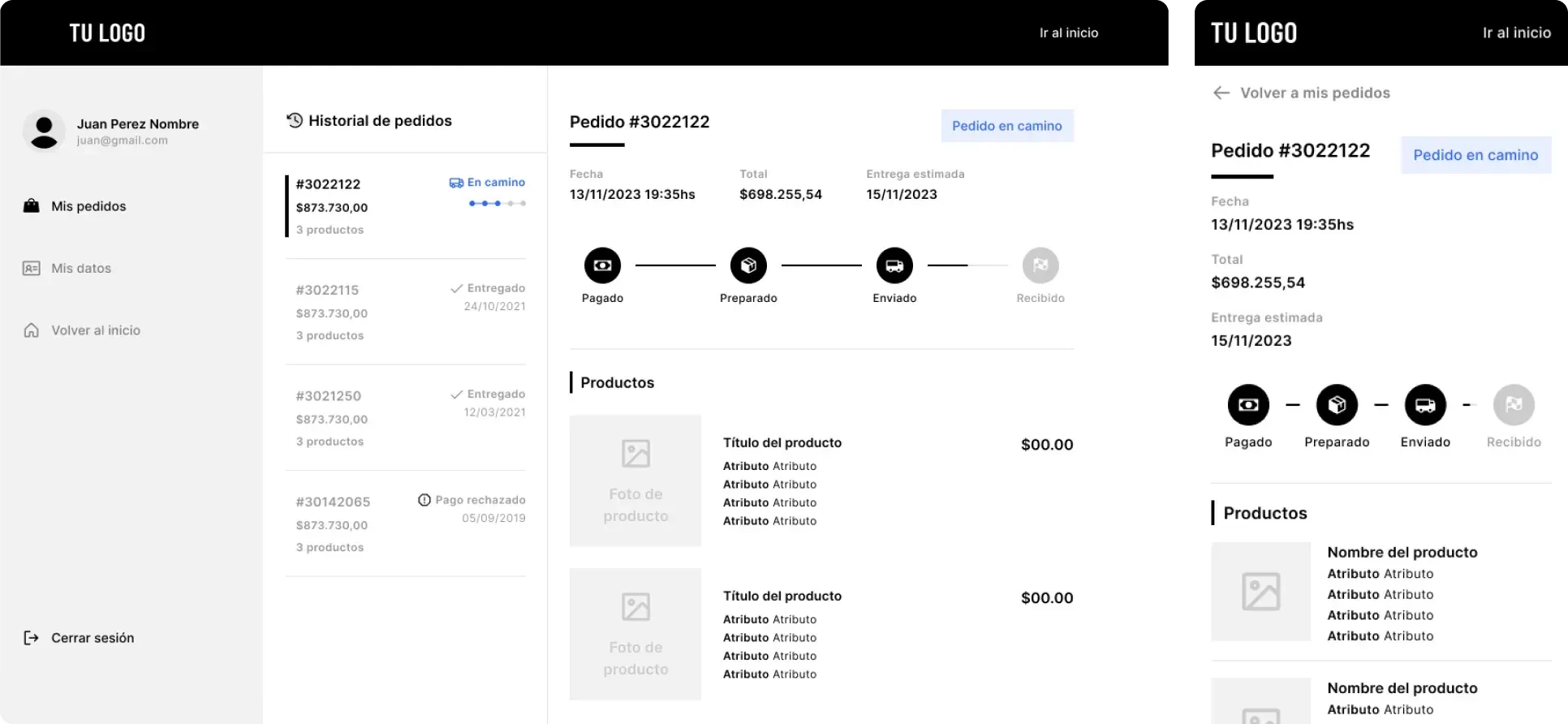Click the TU LOGO header logo
The image size is (1568, 724).
(107, 33)
